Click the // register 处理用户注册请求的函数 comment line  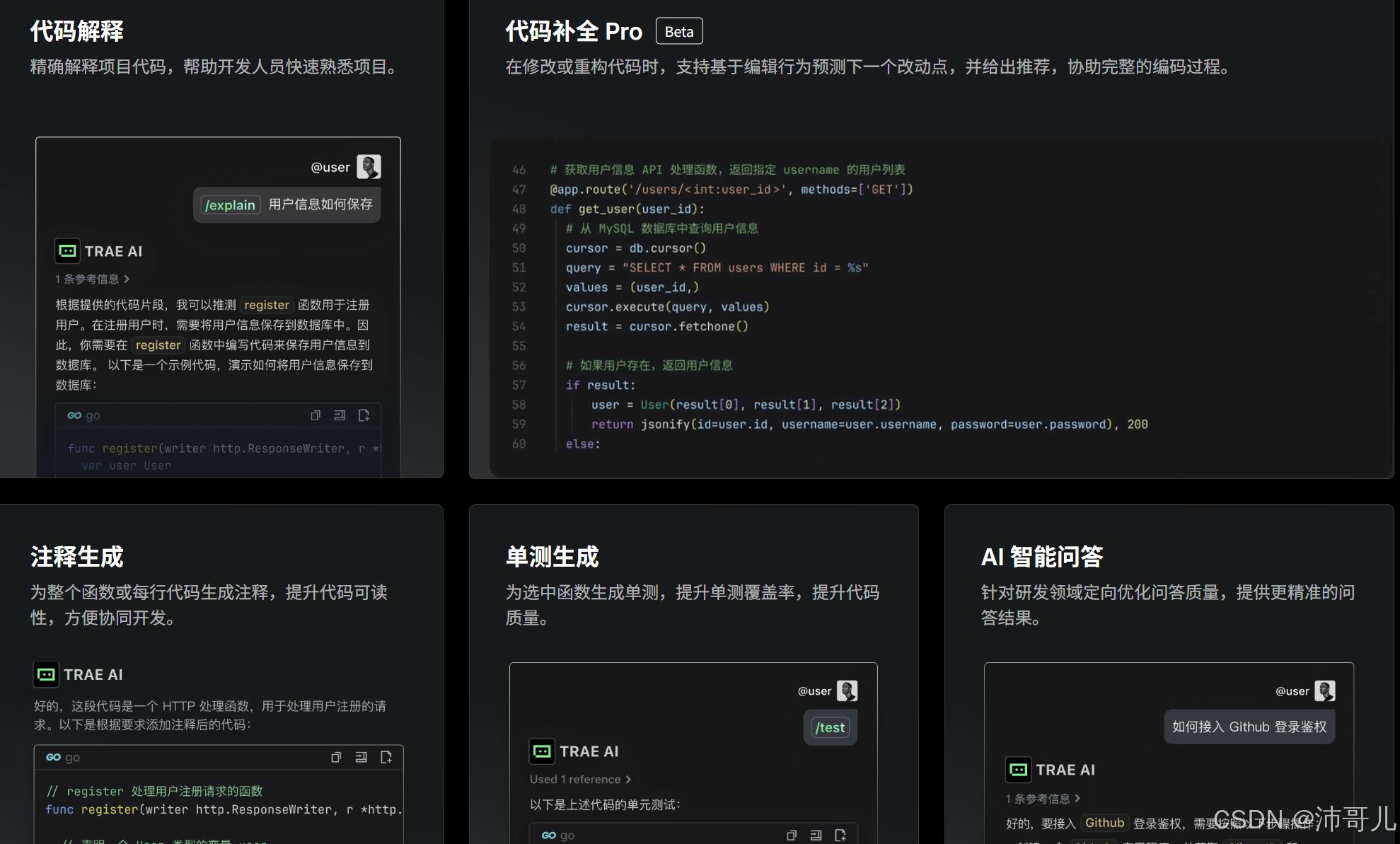tap(154, 791)
